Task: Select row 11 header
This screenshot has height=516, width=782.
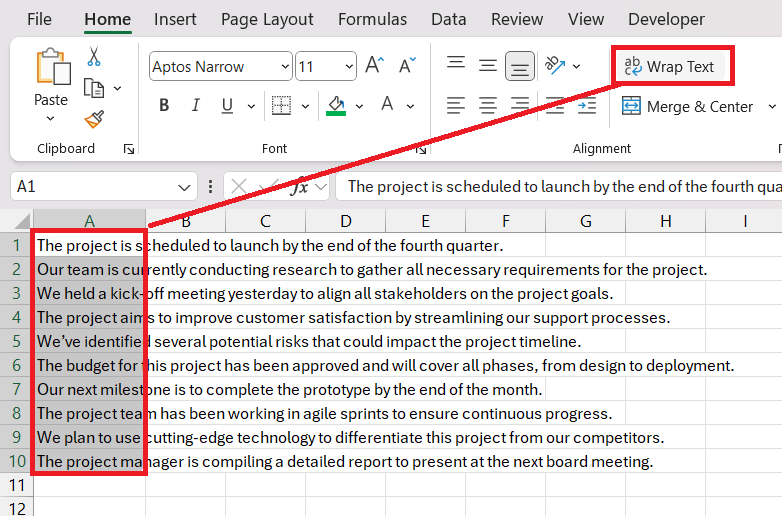Action: pos(16,485)
